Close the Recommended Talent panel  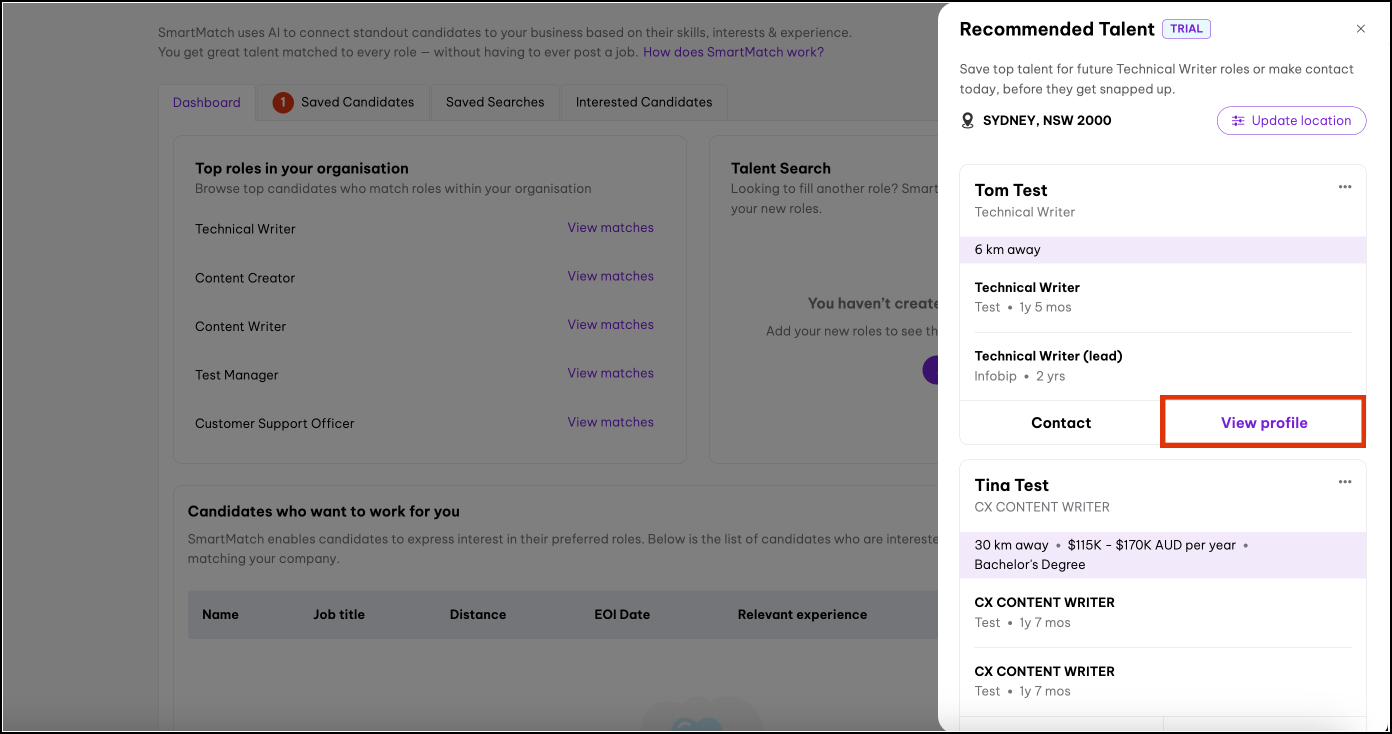1361,28
